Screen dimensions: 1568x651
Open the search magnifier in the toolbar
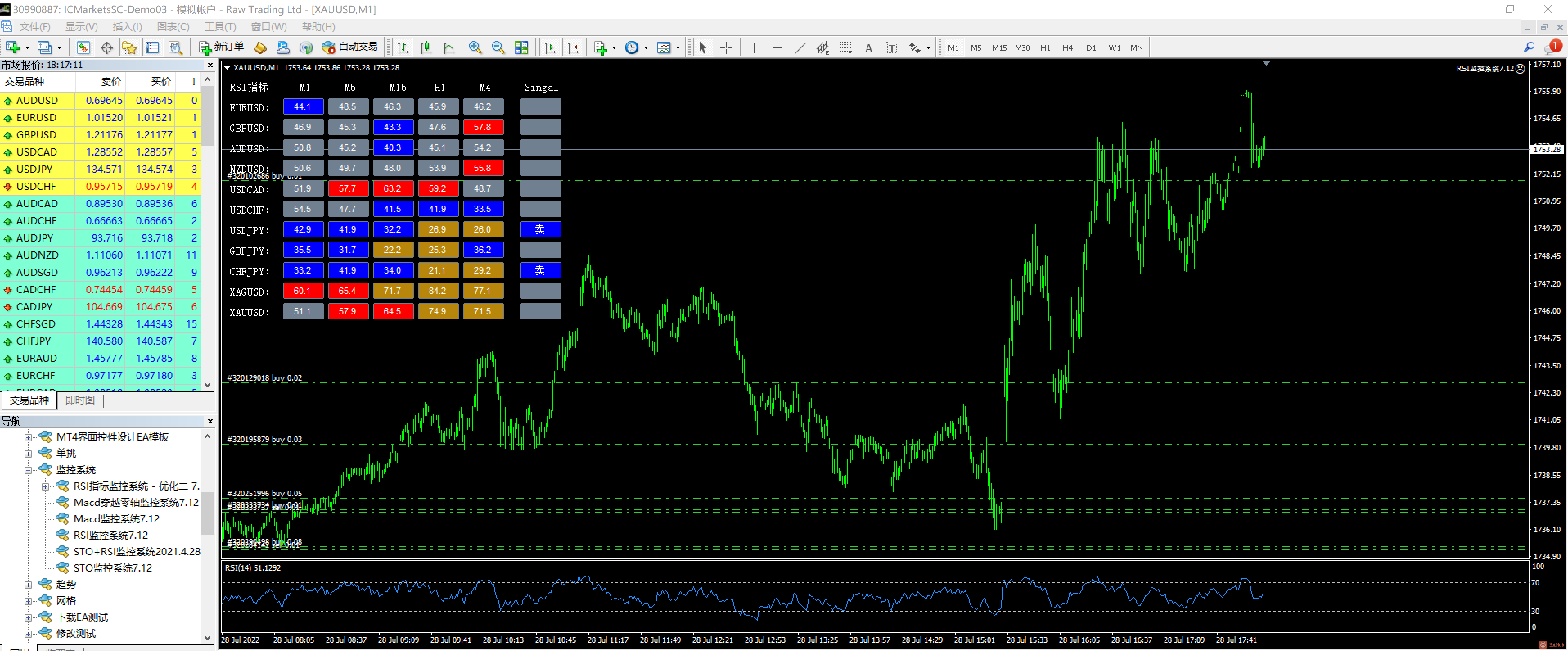point(1528,47)
